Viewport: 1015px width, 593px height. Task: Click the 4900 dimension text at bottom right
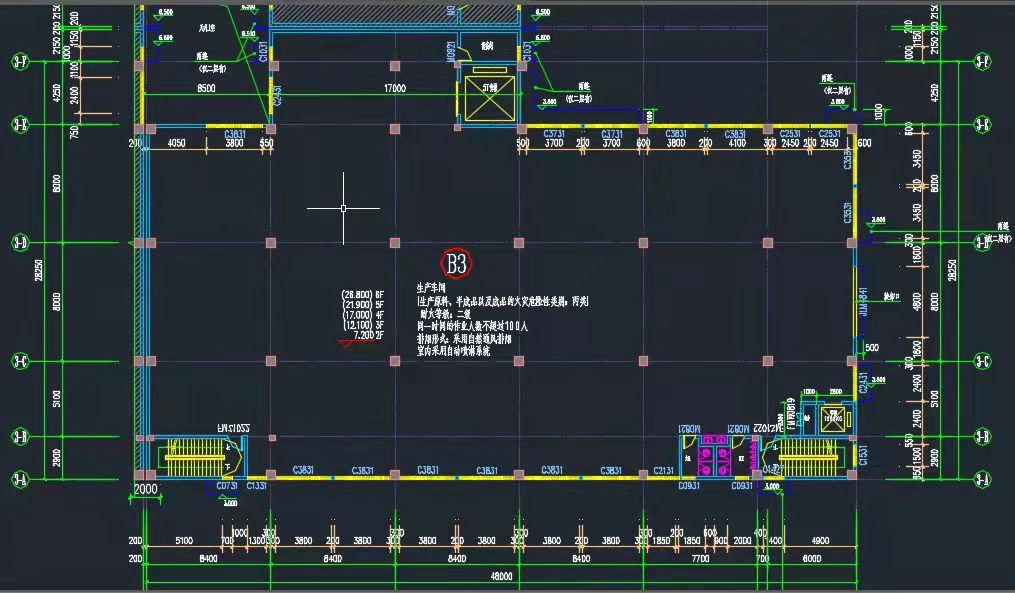(820, 541)
